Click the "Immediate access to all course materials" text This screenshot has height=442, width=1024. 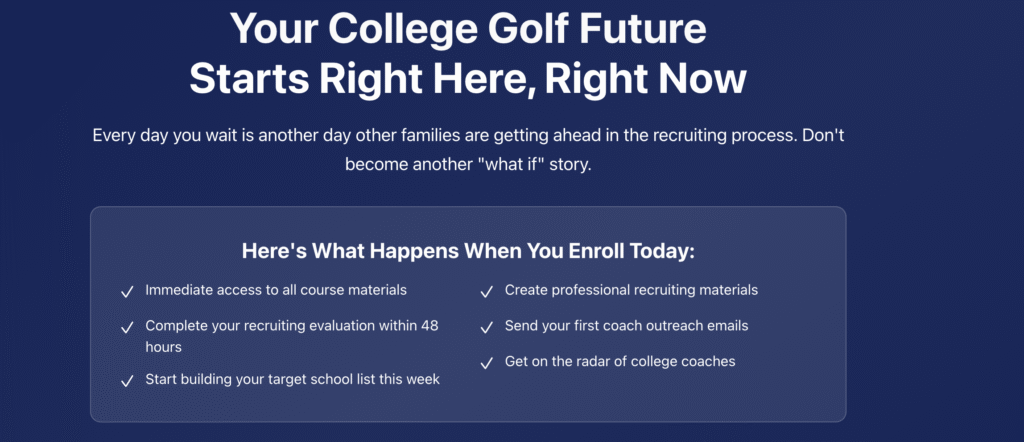tap(262, 290)
